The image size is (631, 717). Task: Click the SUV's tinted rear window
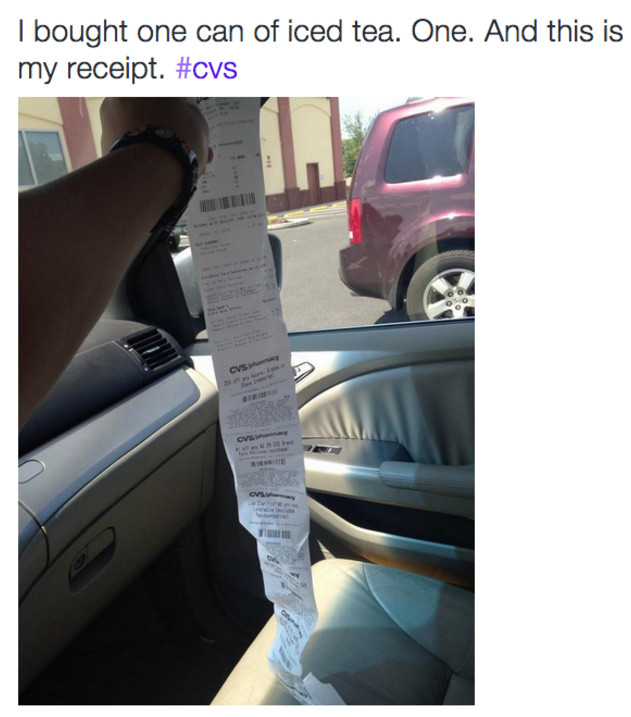pyautogui.click(x=429, y=144)
